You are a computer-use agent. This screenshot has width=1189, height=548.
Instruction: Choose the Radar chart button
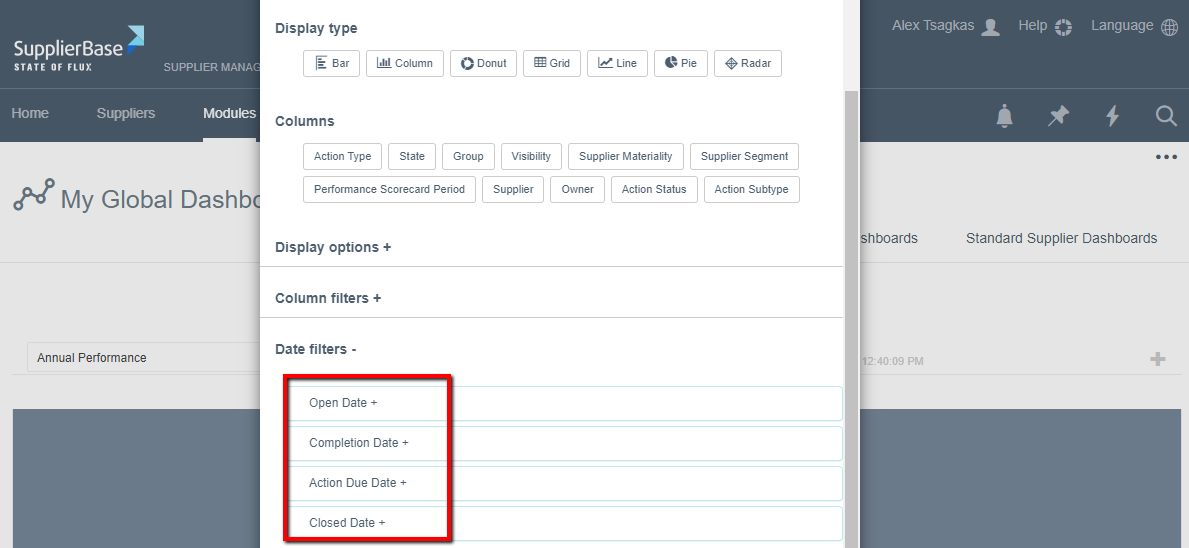click(x=748, y=63)
